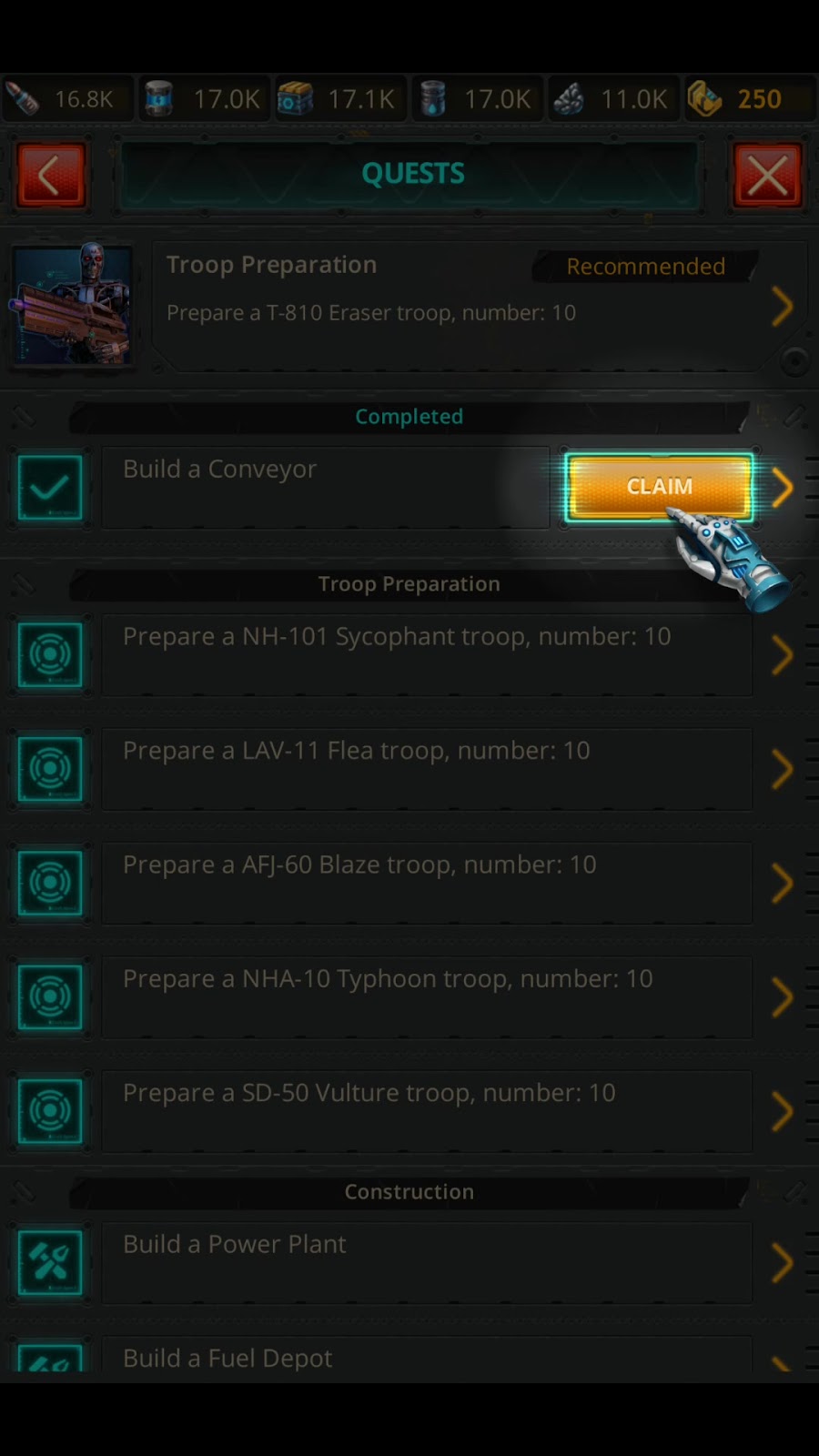Select the crate resource icon showing 17.1K
This screenshot has height=1456, width=819.
point(295,98)
